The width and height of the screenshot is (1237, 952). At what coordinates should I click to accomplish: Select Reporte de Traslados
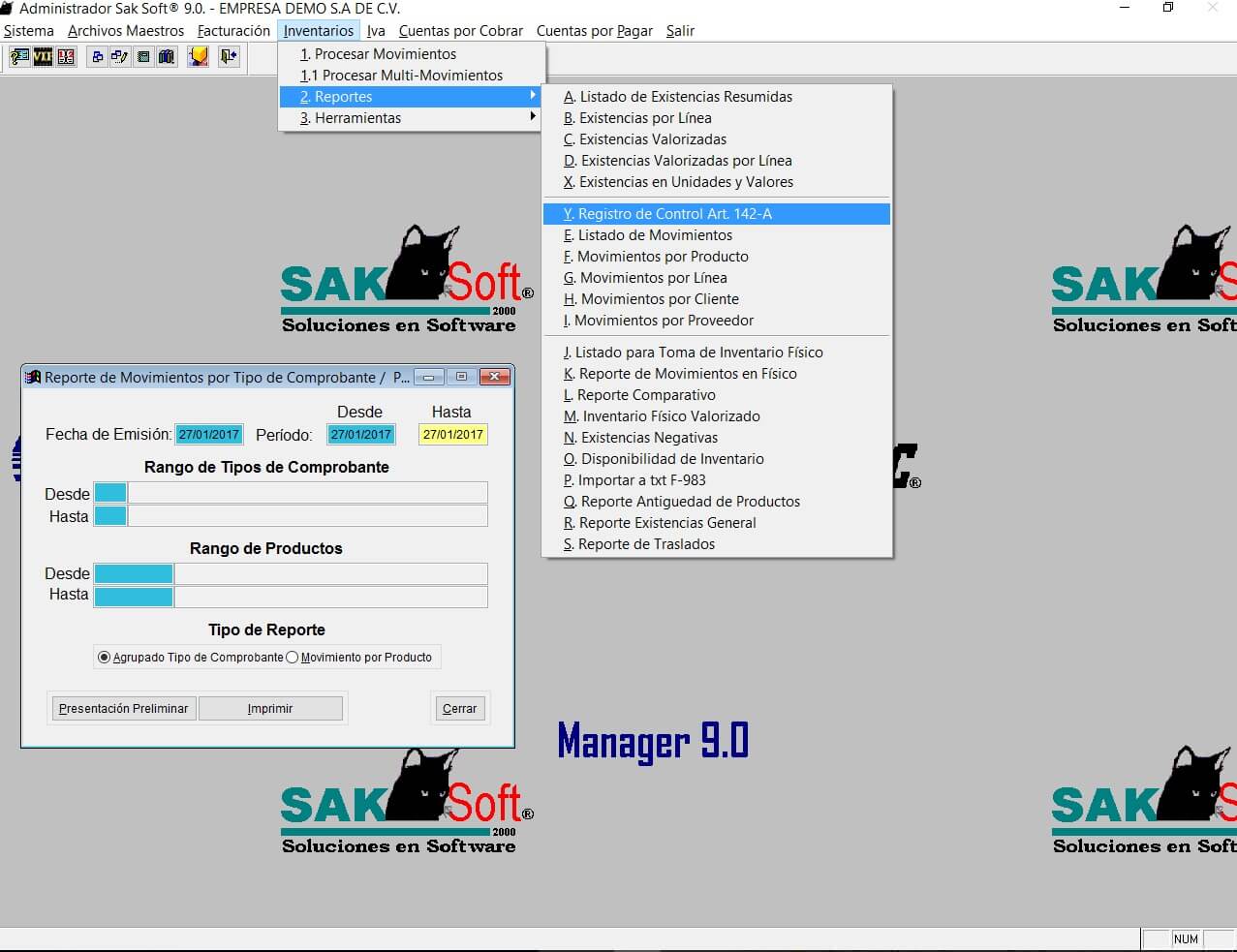[x=717, y=544]
